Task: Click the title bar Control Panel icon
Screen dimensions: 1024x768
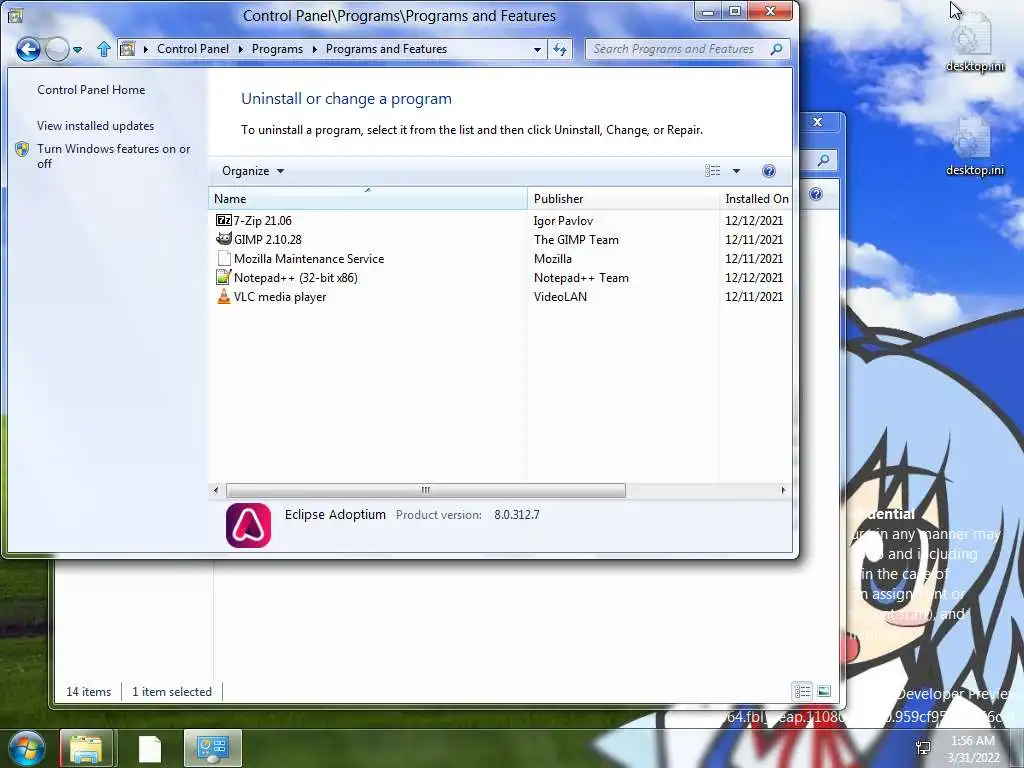Action: [15, 14]
